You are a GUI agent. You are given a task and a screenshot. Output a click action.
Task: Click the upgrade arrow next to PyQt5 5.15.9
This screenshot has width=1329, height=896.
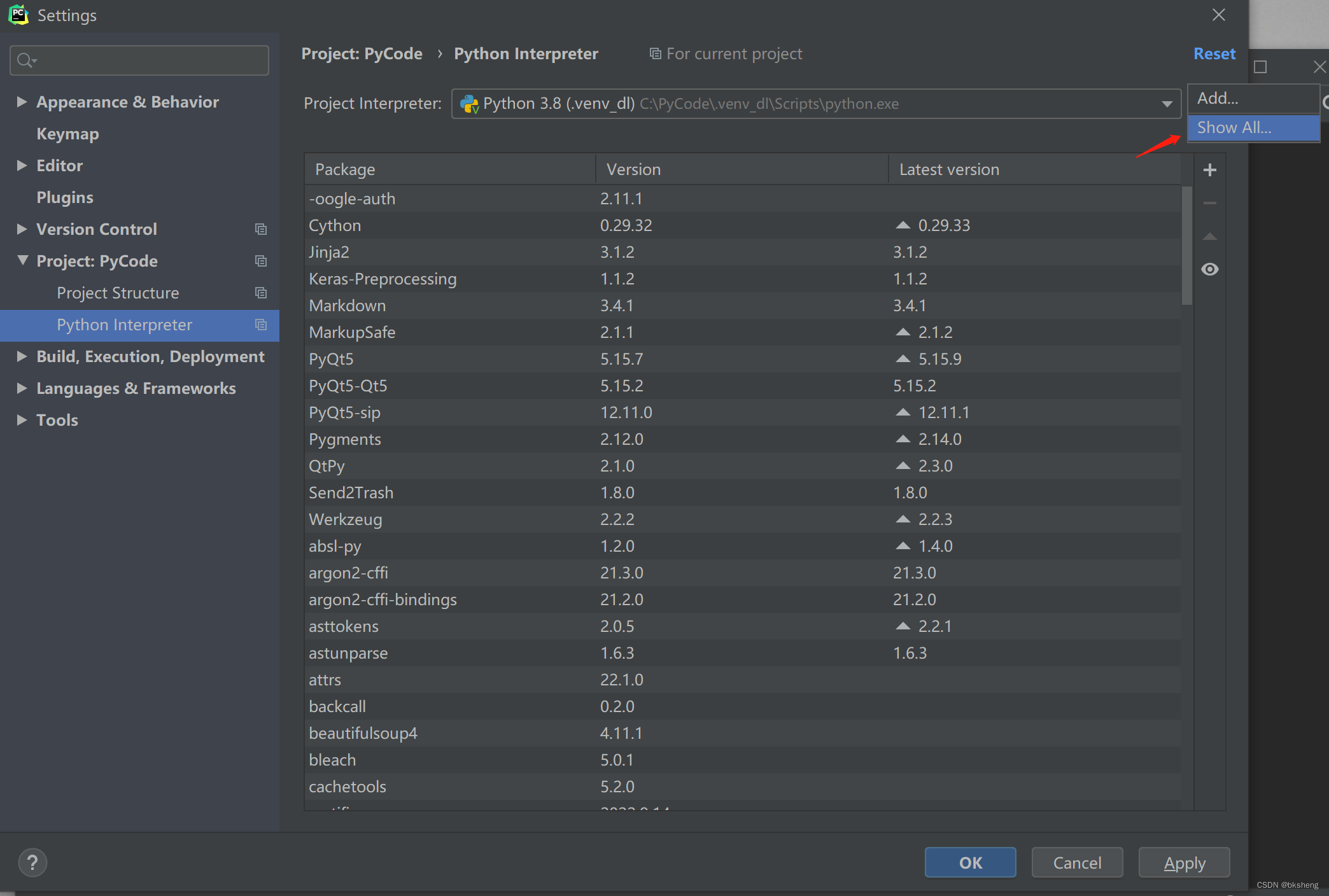[x=903, y=359]
